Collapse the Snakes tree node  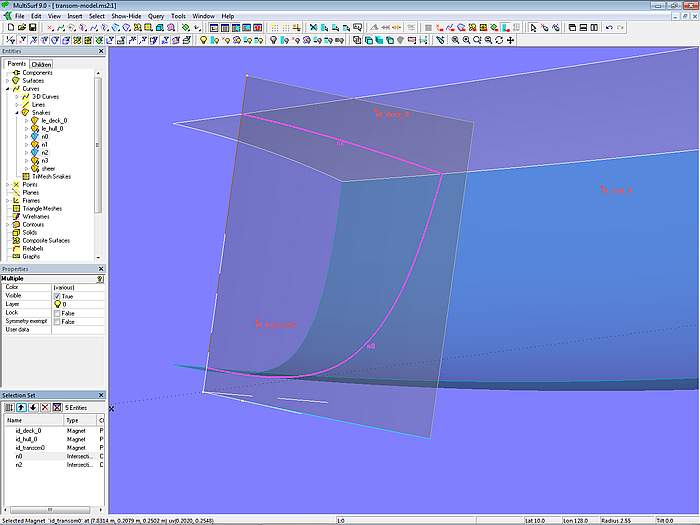[16, 112]
